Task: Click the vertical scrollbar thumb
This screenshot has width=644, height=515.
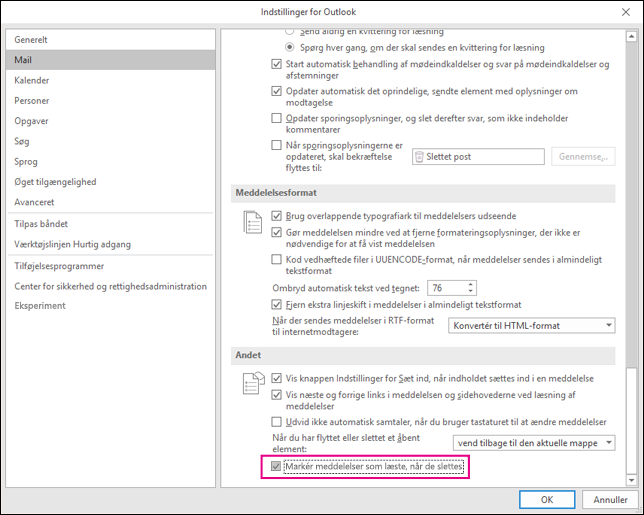Action: pyautogui.click(x=631, y=421)
